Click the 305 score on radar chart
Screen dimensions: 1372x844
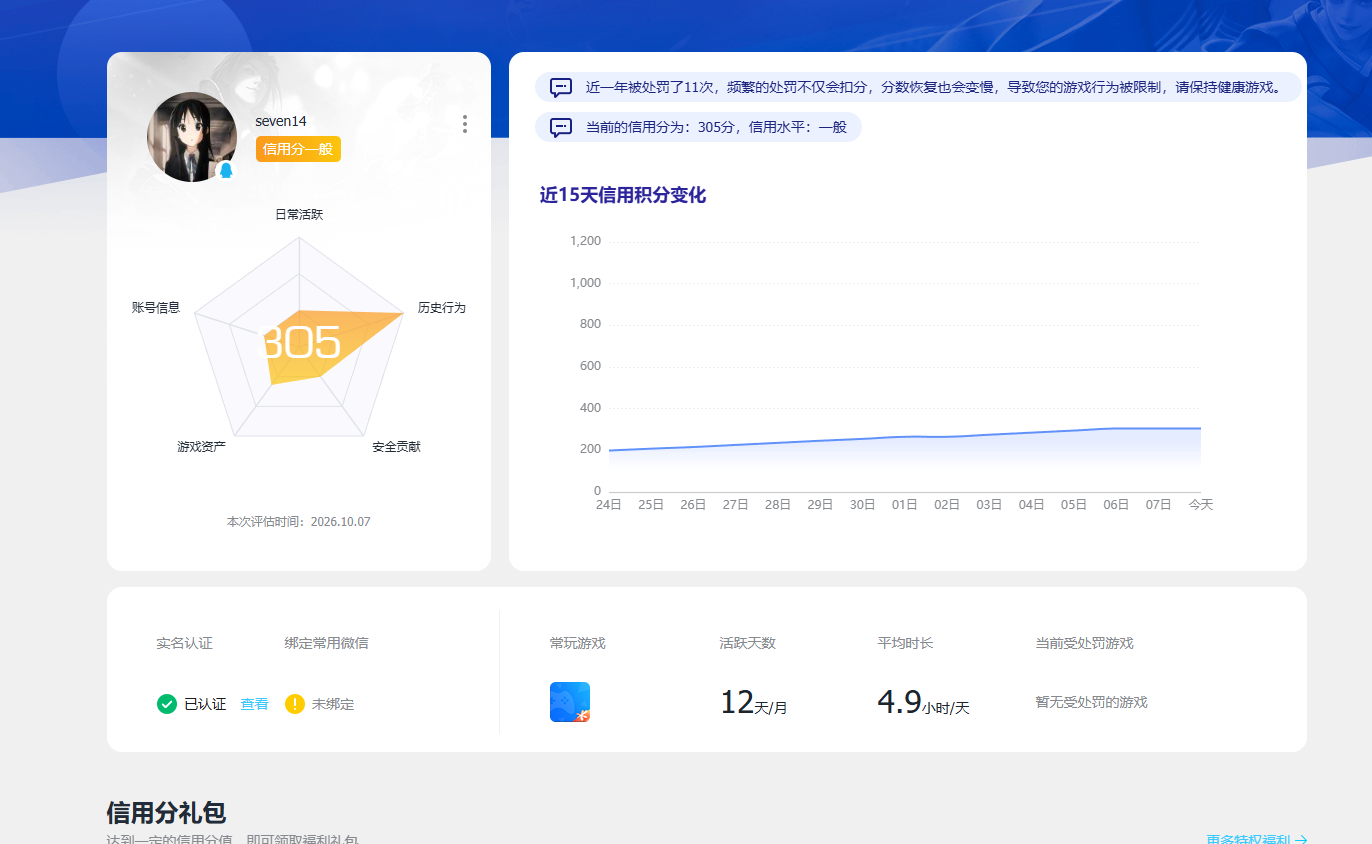tap(300, 343)
